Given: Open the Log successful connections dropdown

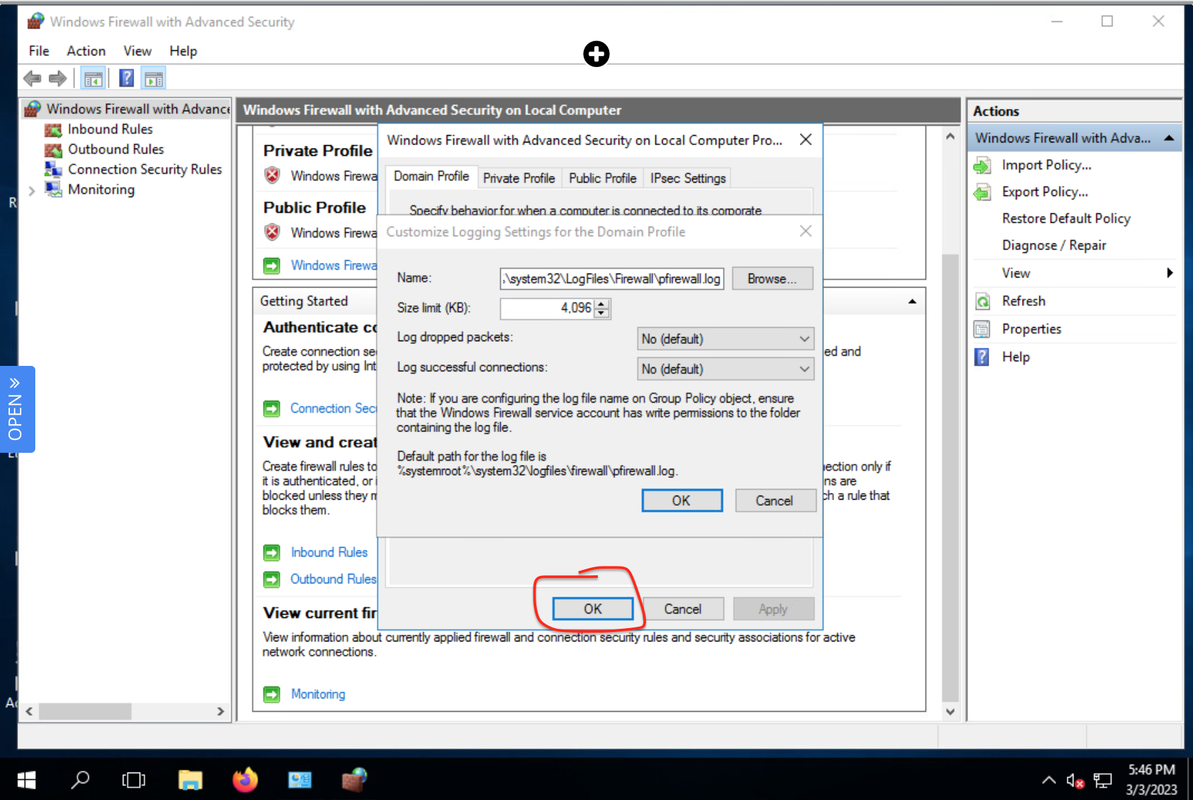Looking at the screenshot, I should [725, 369].
